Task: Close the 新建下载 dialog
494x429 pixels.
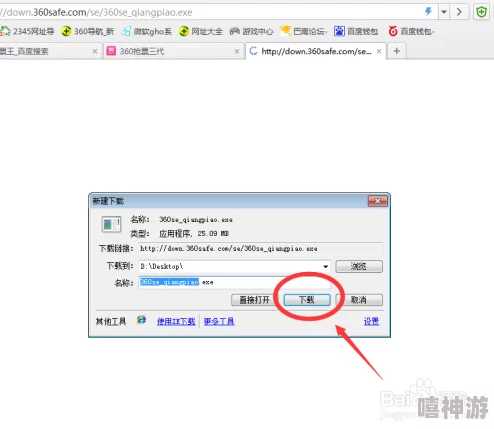Action: click(x=377, y=201)
